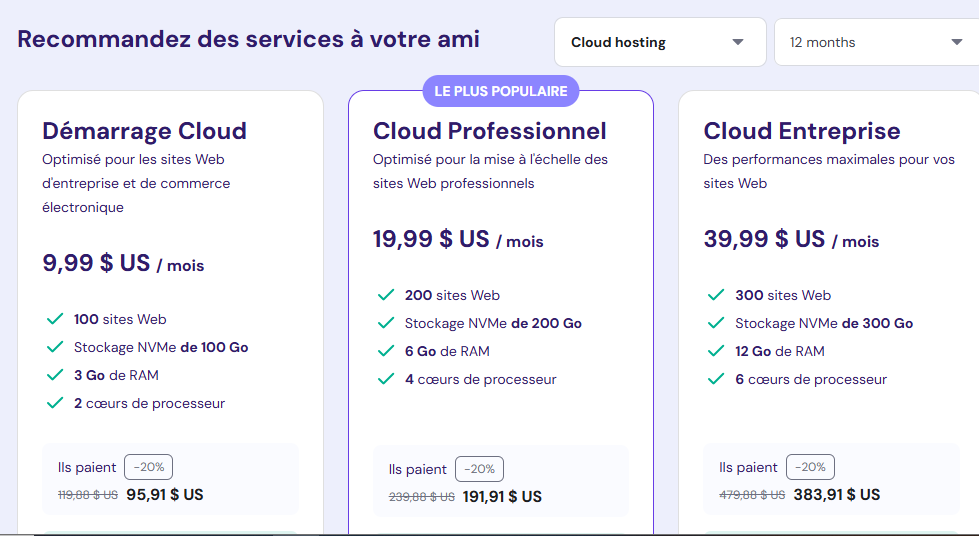Expand the 12 months period dropdown
The width and height of the screenshot is (979, 536).
[877, 42]
